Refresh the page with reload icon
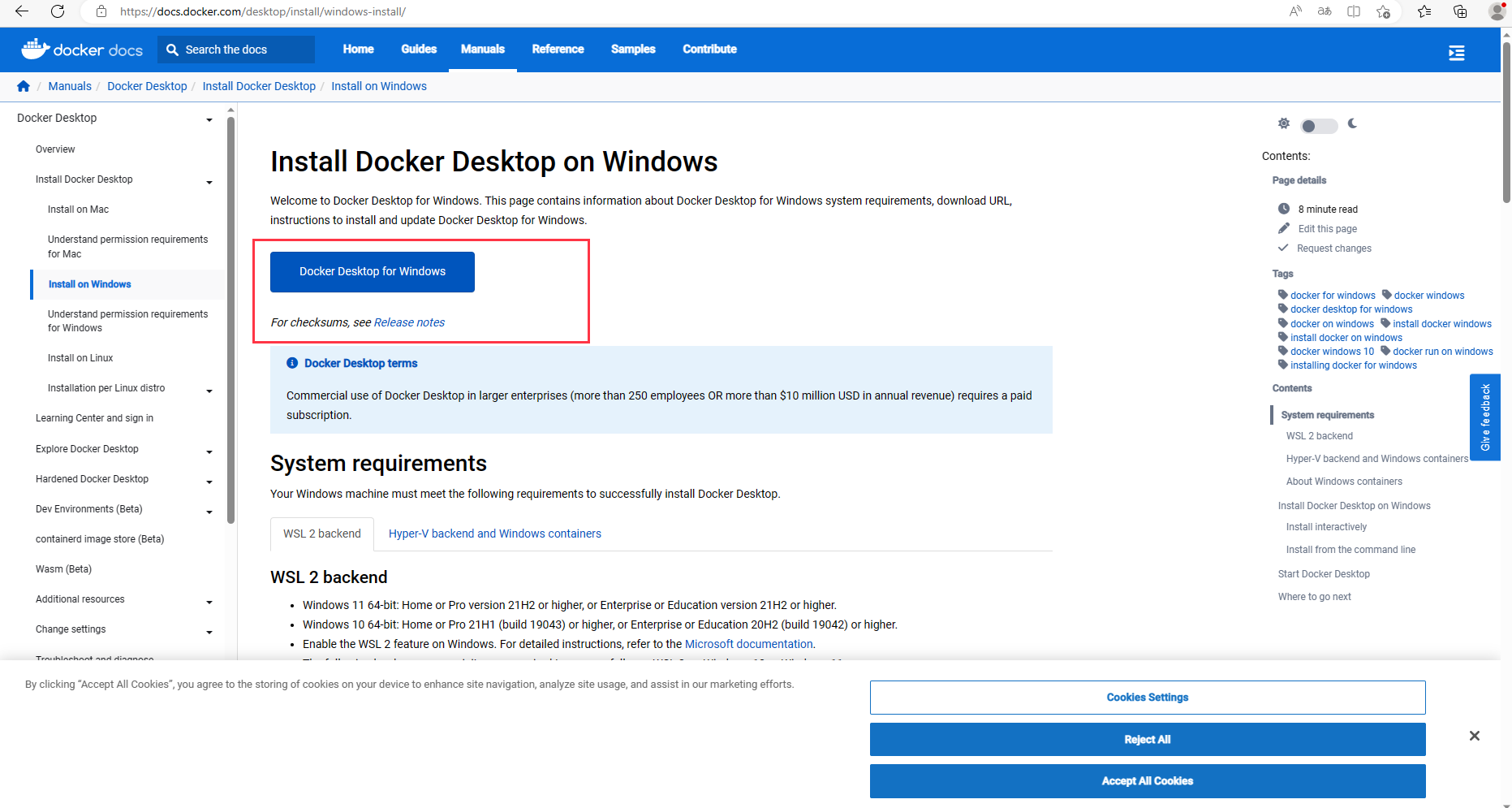This screenshot has height=808, width=1512. coord(58,11)
